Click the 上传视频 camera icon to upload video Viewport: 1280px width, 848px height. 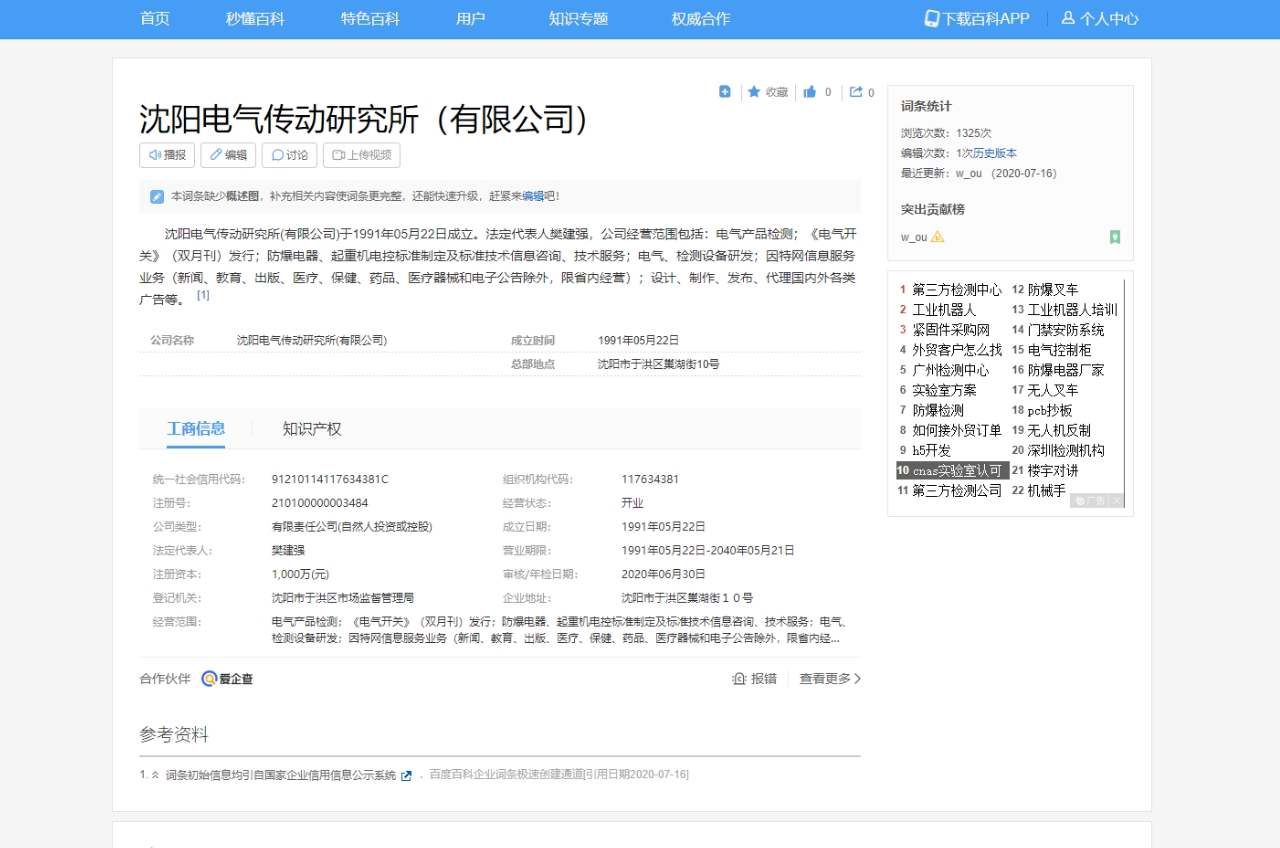337,155
